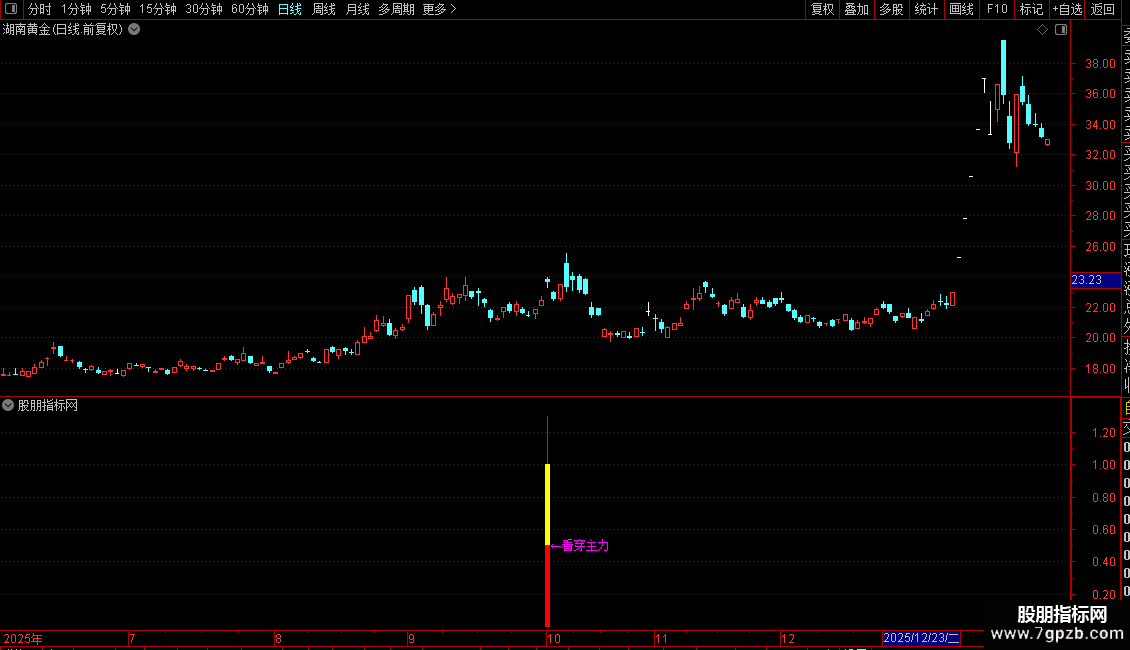Add stock with +自选 button

[1067, 9]
